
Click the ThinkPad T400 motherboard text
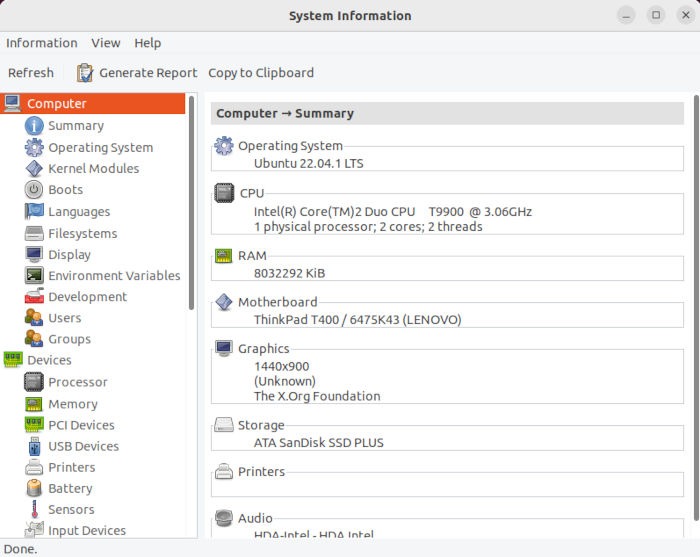(x=358, y=320)
